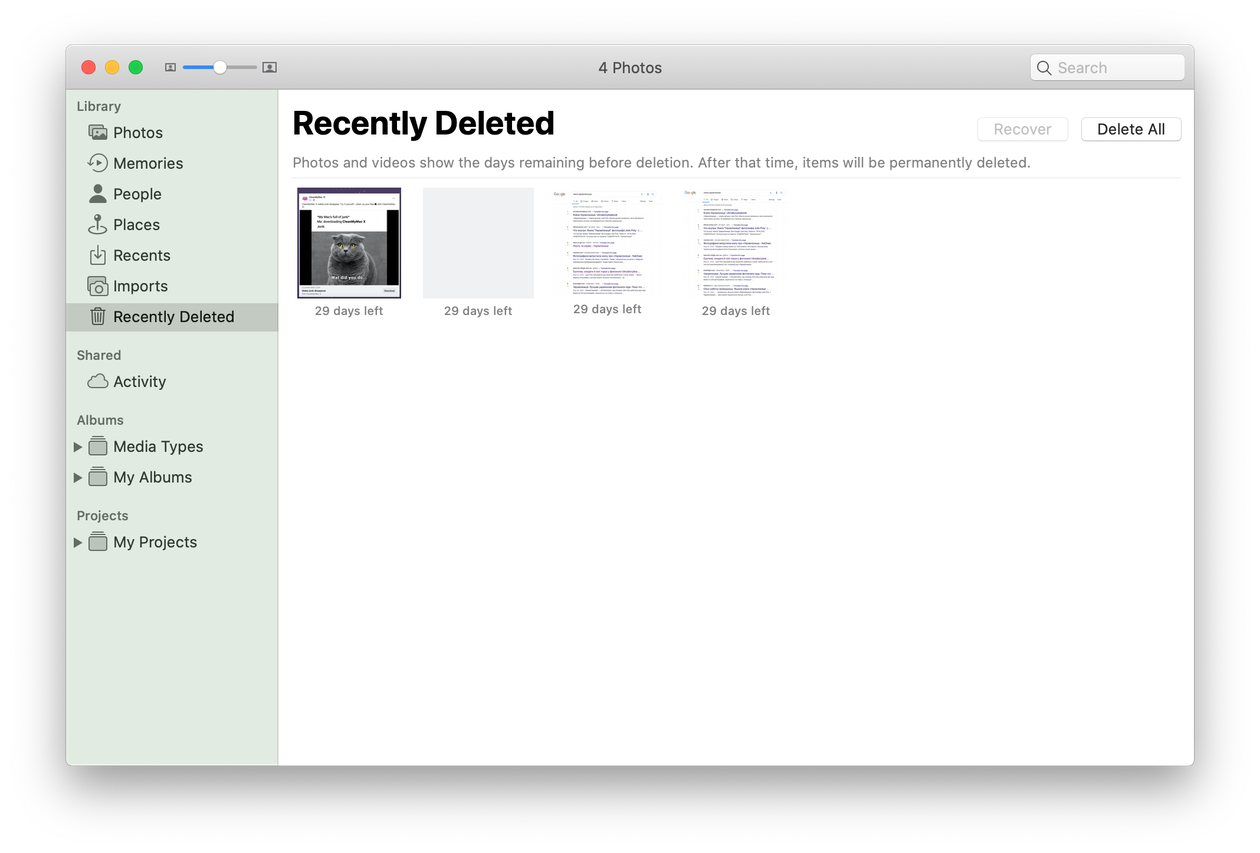Expand the My Albums disclosure triangle
The width and height of the screenshot is (1260, 853).
(x=78, y=478)
